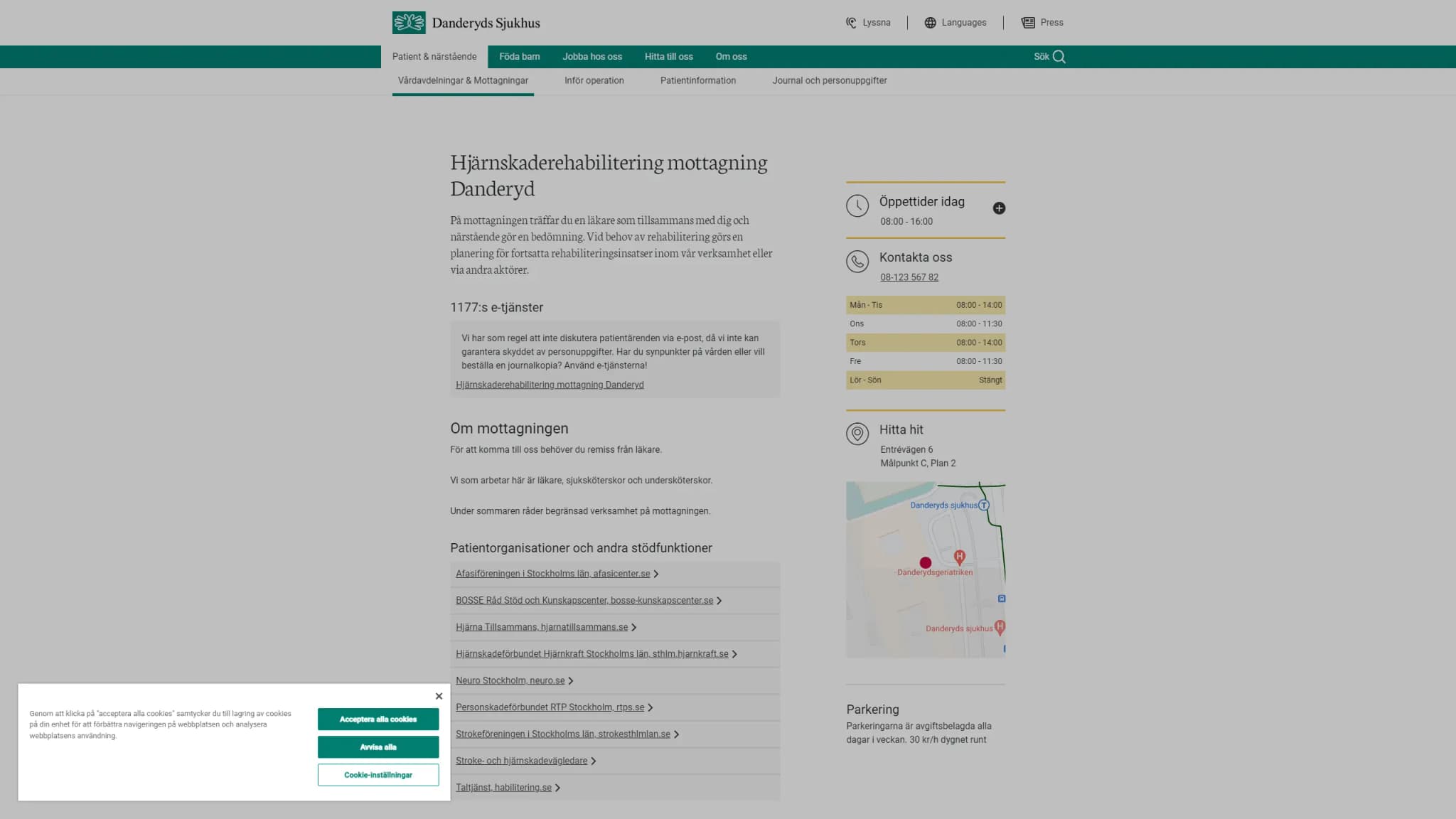Open the Jobba hos oss menu

592,57
